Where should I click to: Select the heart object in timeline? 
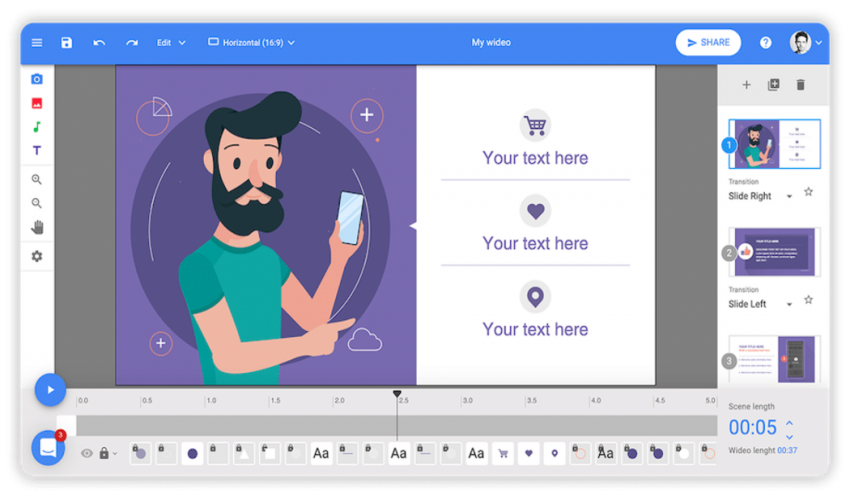(529, 453)
